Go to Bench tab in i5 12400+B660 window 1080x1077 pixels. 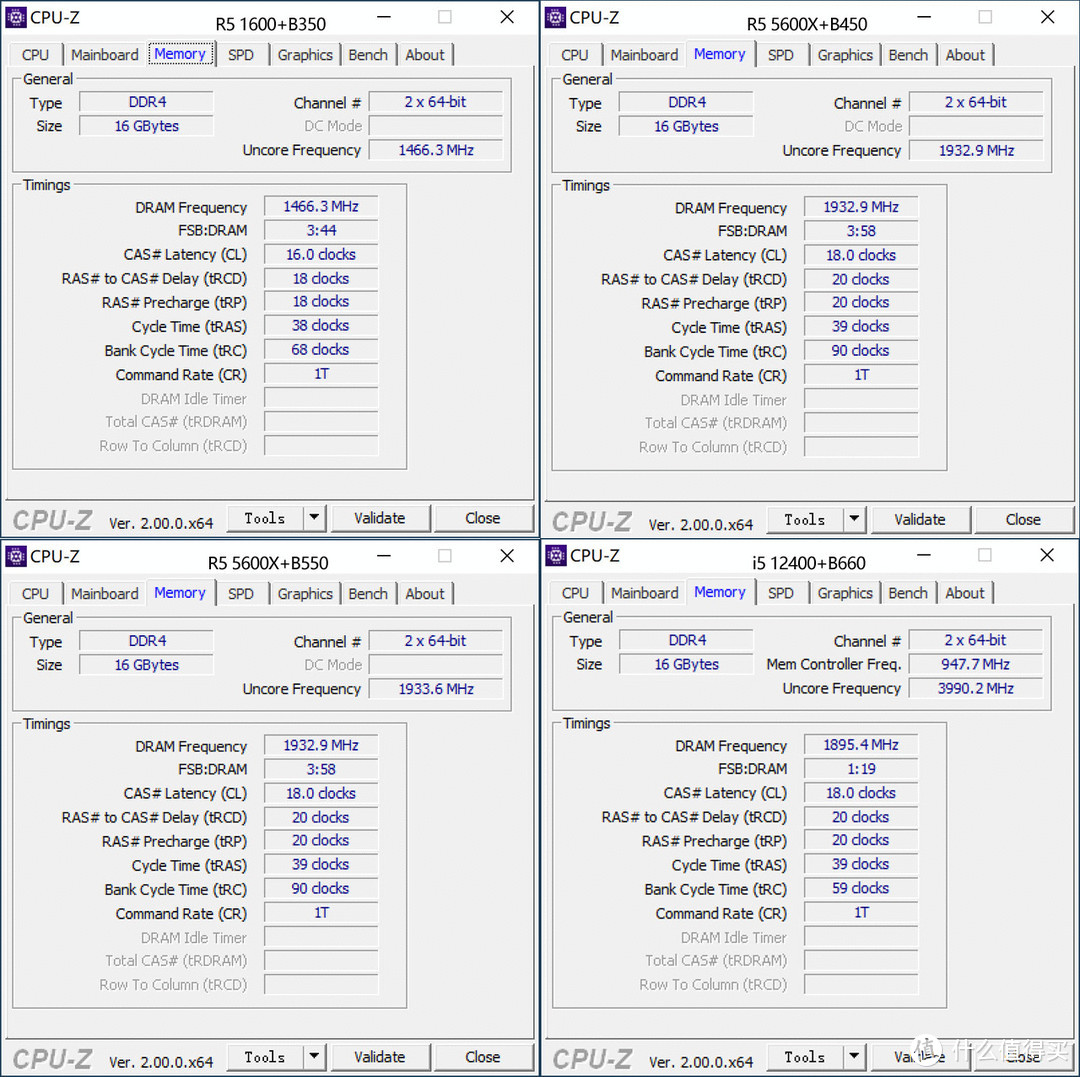pyautogui.click(x=908, y=593)
